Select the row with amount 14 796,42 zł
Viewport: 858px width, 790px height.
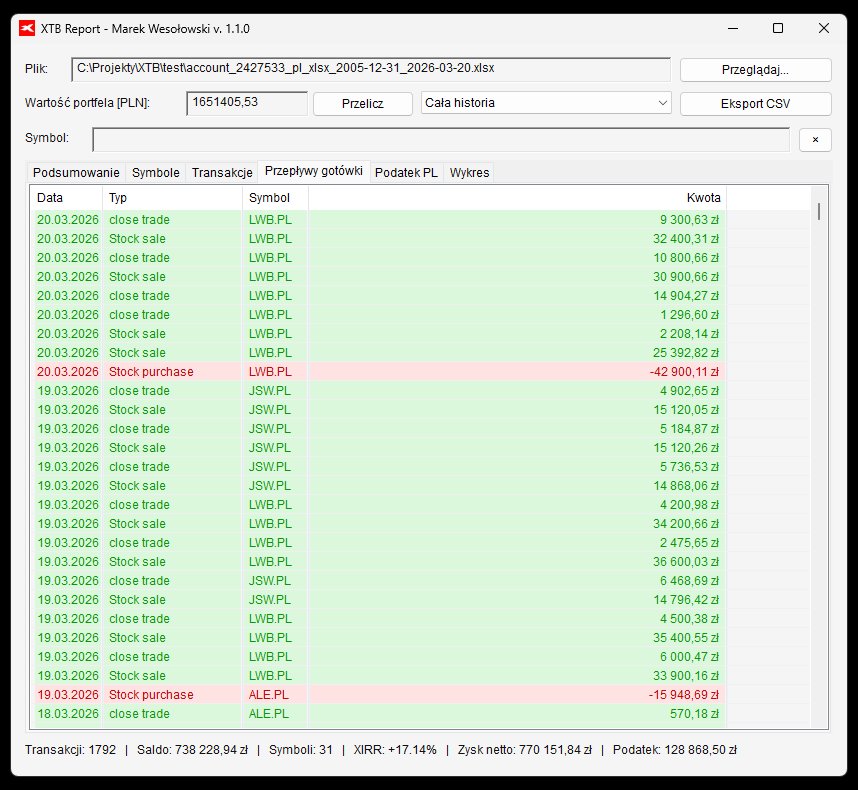[378, 600]
